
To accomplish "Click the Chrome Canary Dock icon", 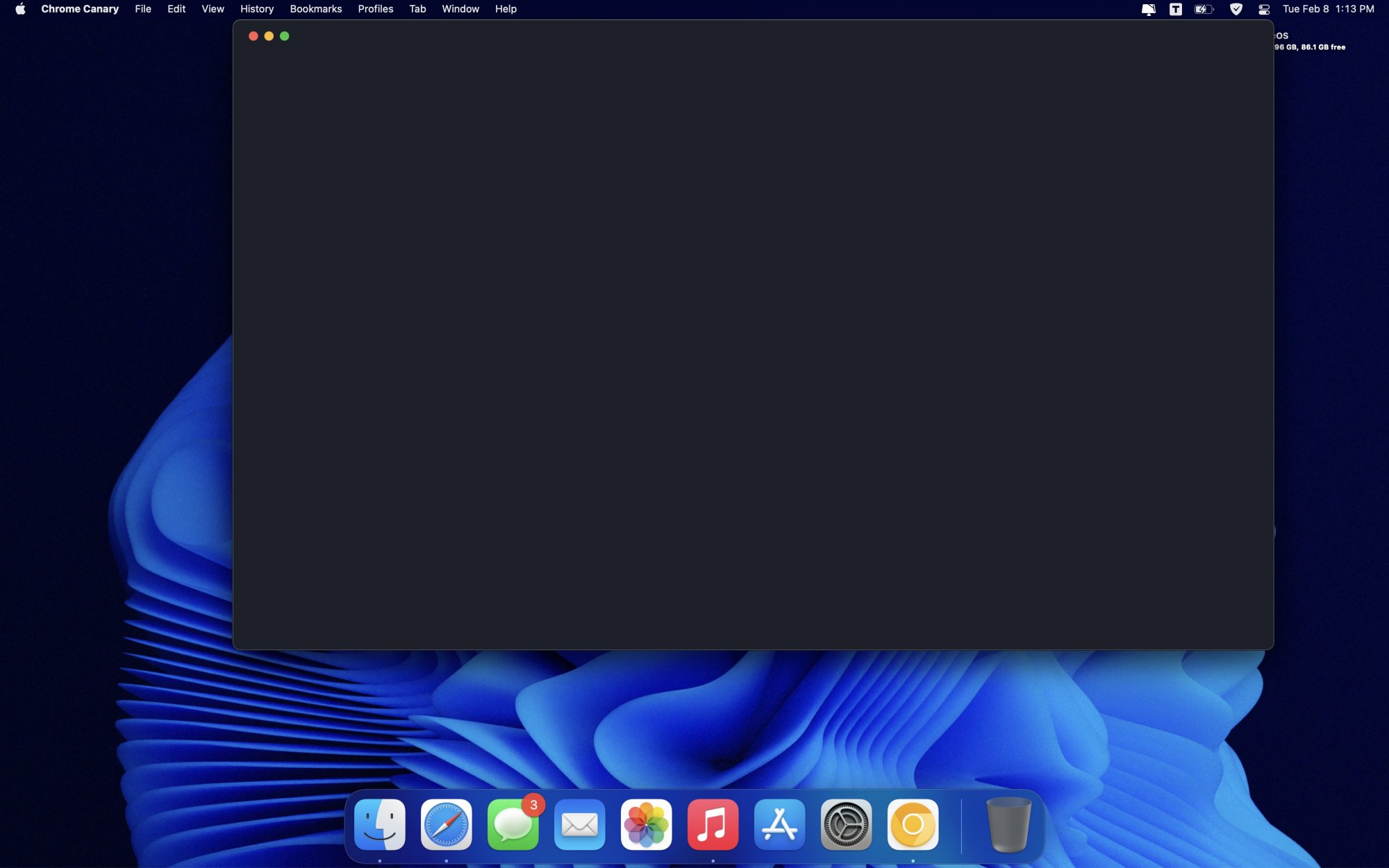I will click(913, 825).
